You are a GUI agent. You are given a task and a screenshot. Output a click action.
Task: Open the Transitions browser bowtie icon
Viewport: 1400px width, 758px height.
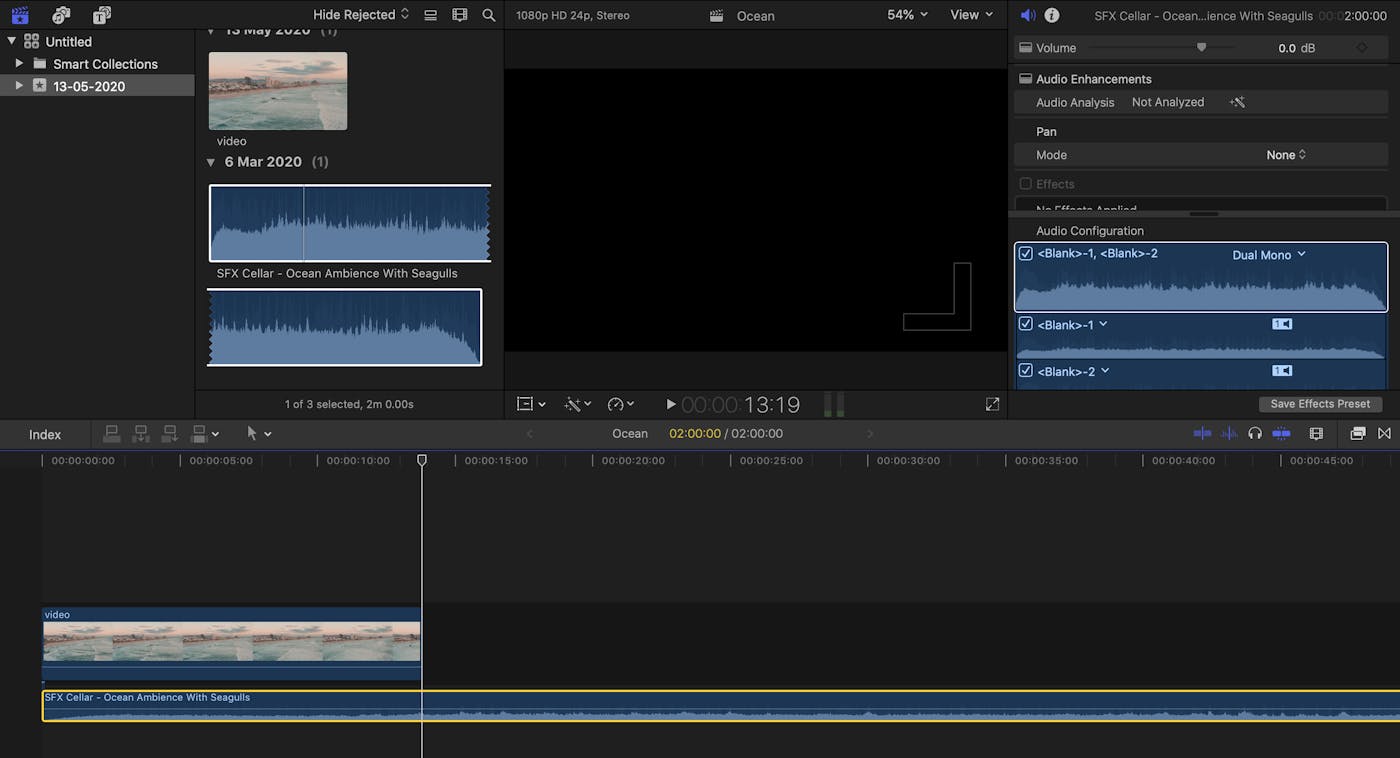click(x=1385, y=433)
